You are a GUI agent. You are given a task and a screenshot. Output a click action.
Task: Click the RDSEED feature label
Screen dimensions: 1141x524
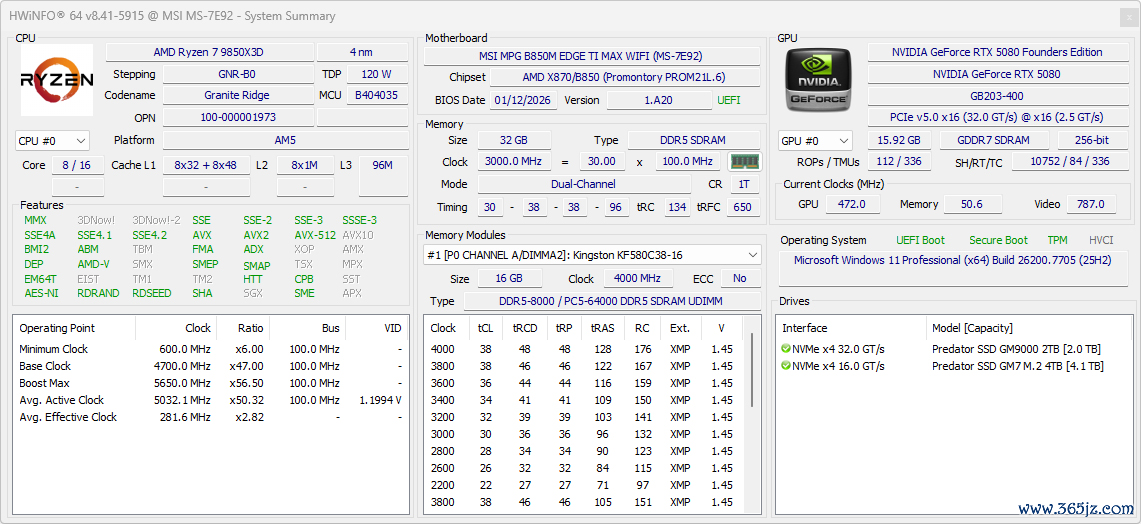(x=152, y=293)
